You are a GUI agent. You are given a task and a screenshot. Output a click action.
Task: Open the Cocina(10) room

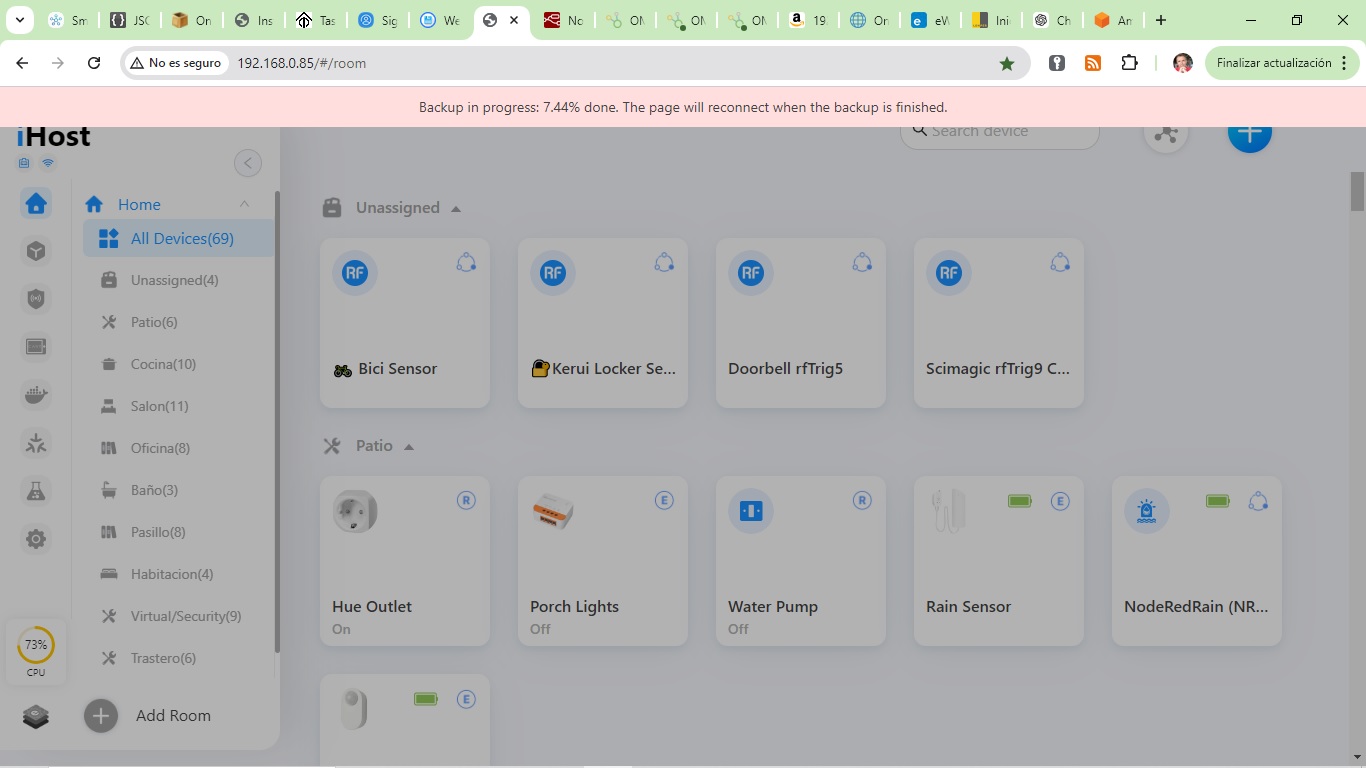point(178,364)
